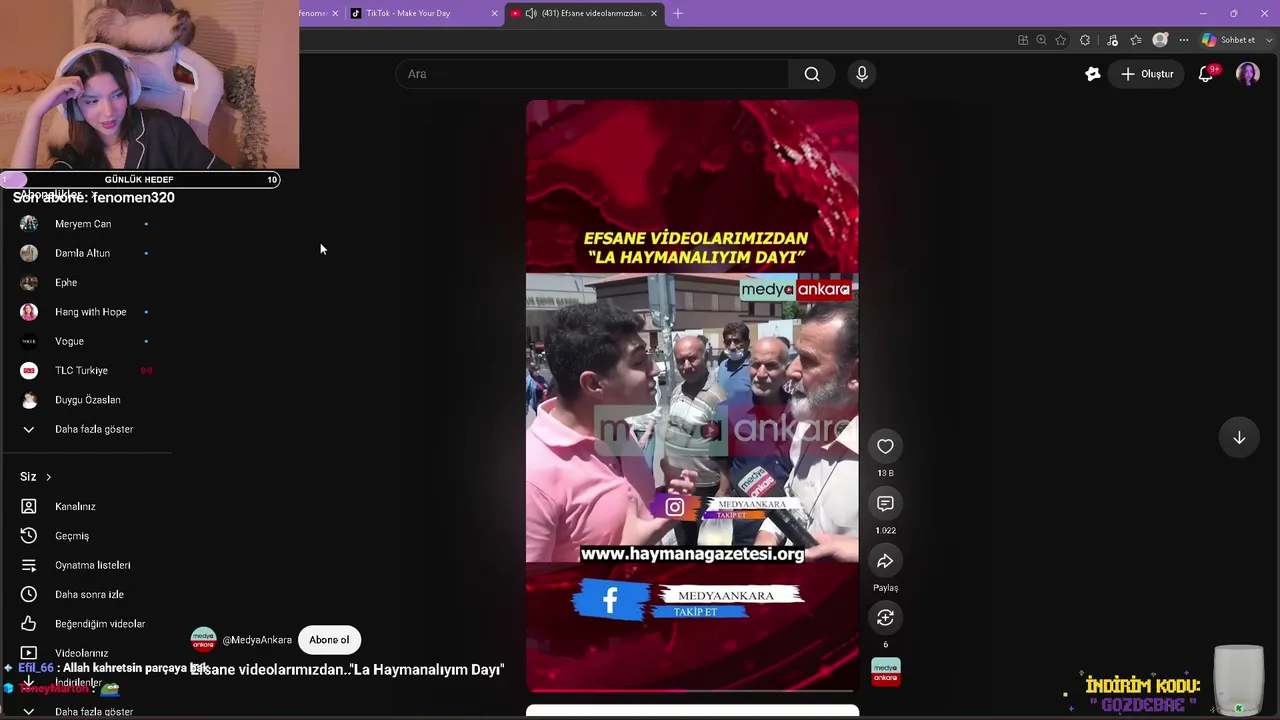1280x720 pixels.
Task: Add this page to browser favorites
Action: [1060, 40]
